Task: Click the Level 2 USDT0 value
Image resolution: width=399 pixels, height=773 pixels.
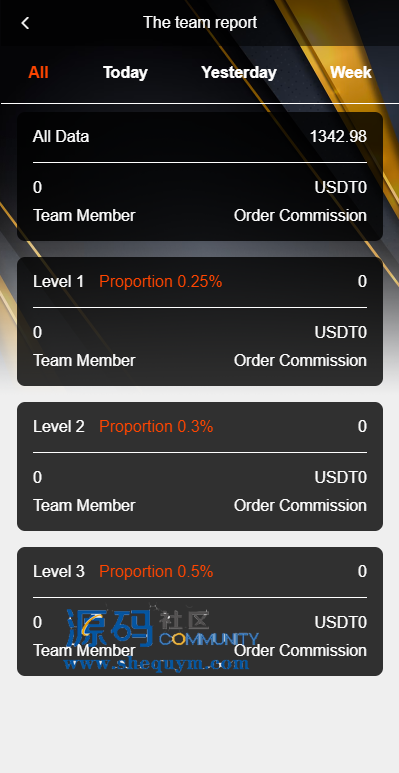Action: click(341, 478)
